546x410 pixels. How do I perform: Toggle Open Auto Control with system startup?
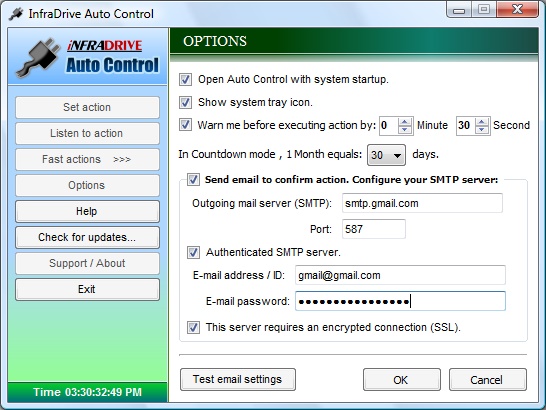[185, 79]
